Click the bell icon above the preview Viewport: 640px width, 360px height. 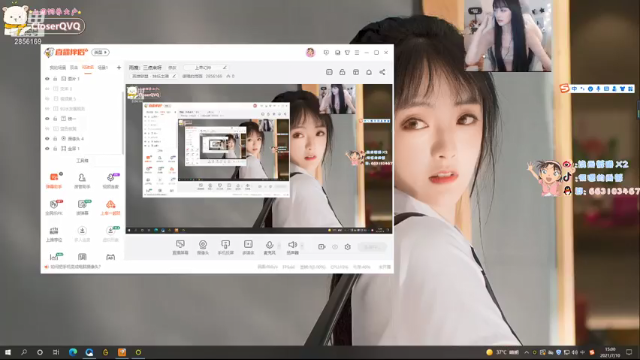pyautogui.click(x=369, y=72)
